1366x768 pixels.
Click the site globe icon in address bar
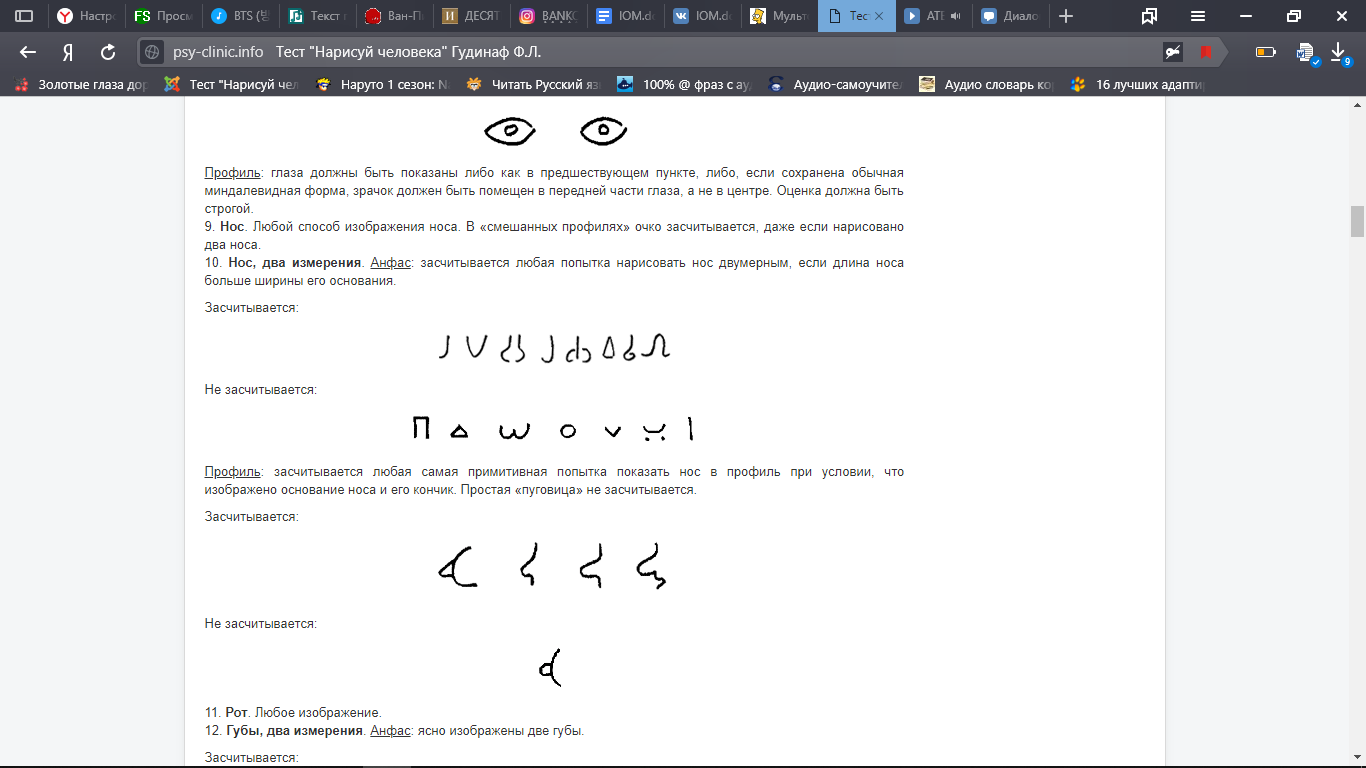point(152,52)
